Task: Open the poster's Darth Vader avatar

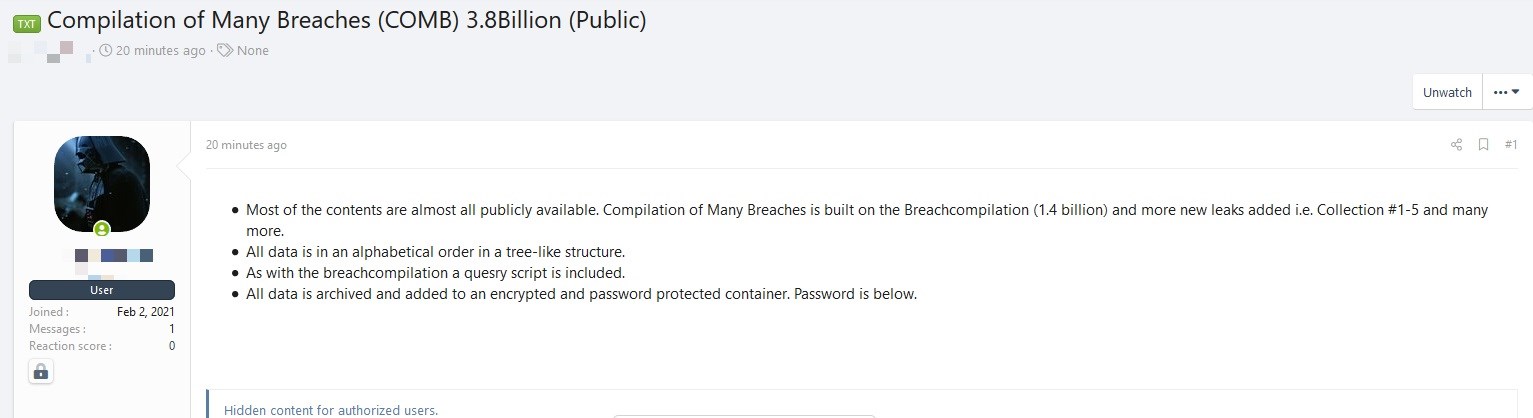Action: pyautogui.click(x=102, y=183)
